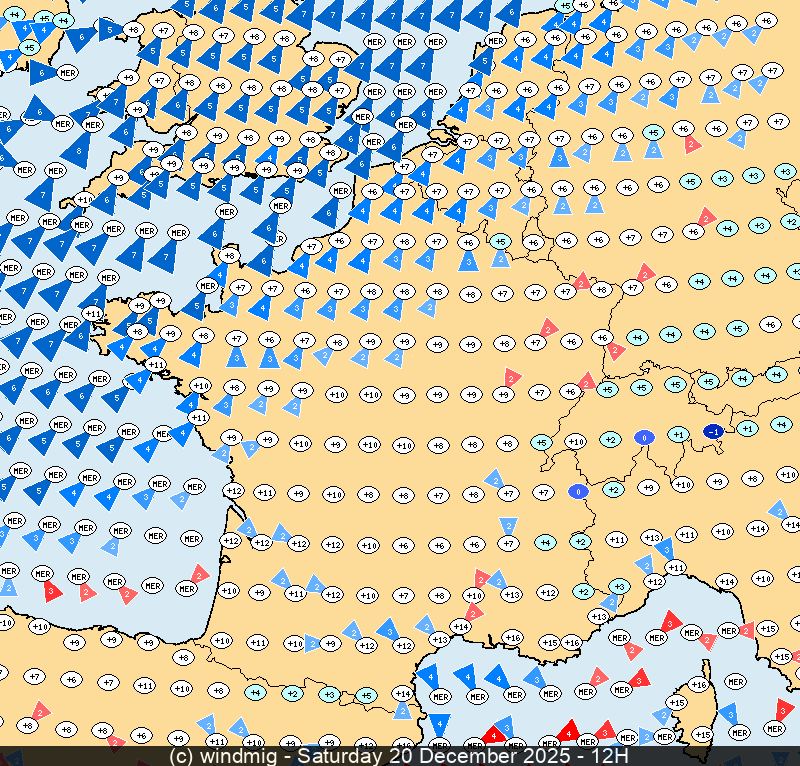The width and height of the screenshot is (800, 766).
Task: Click the cyan +5 label left of +10 in the Alps
Action: click(541, 442)
